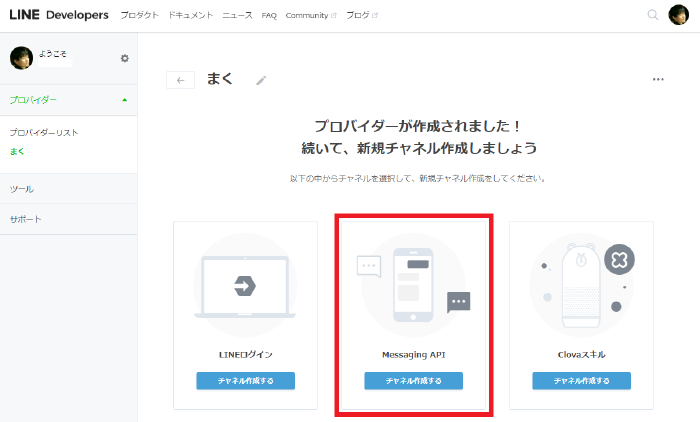
Task: Open the three-dot more options menu
Action: click(x=658, y=79)
